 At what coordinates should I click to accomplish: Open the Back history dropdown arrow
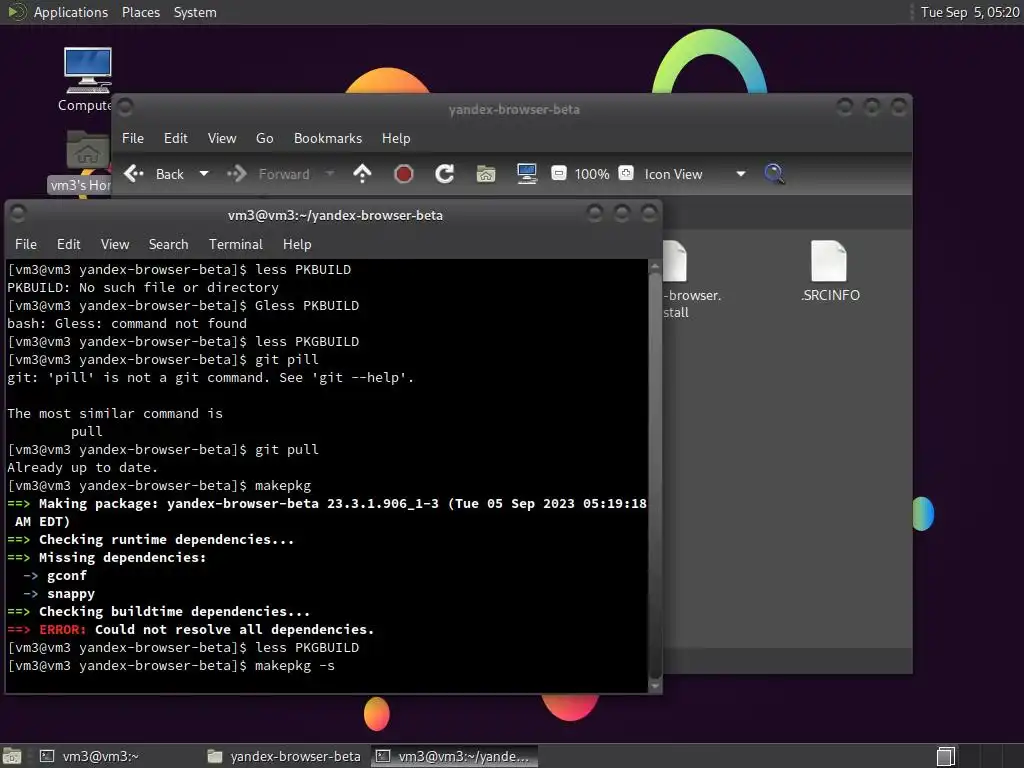pyautogui.click(x=204, y=174)
